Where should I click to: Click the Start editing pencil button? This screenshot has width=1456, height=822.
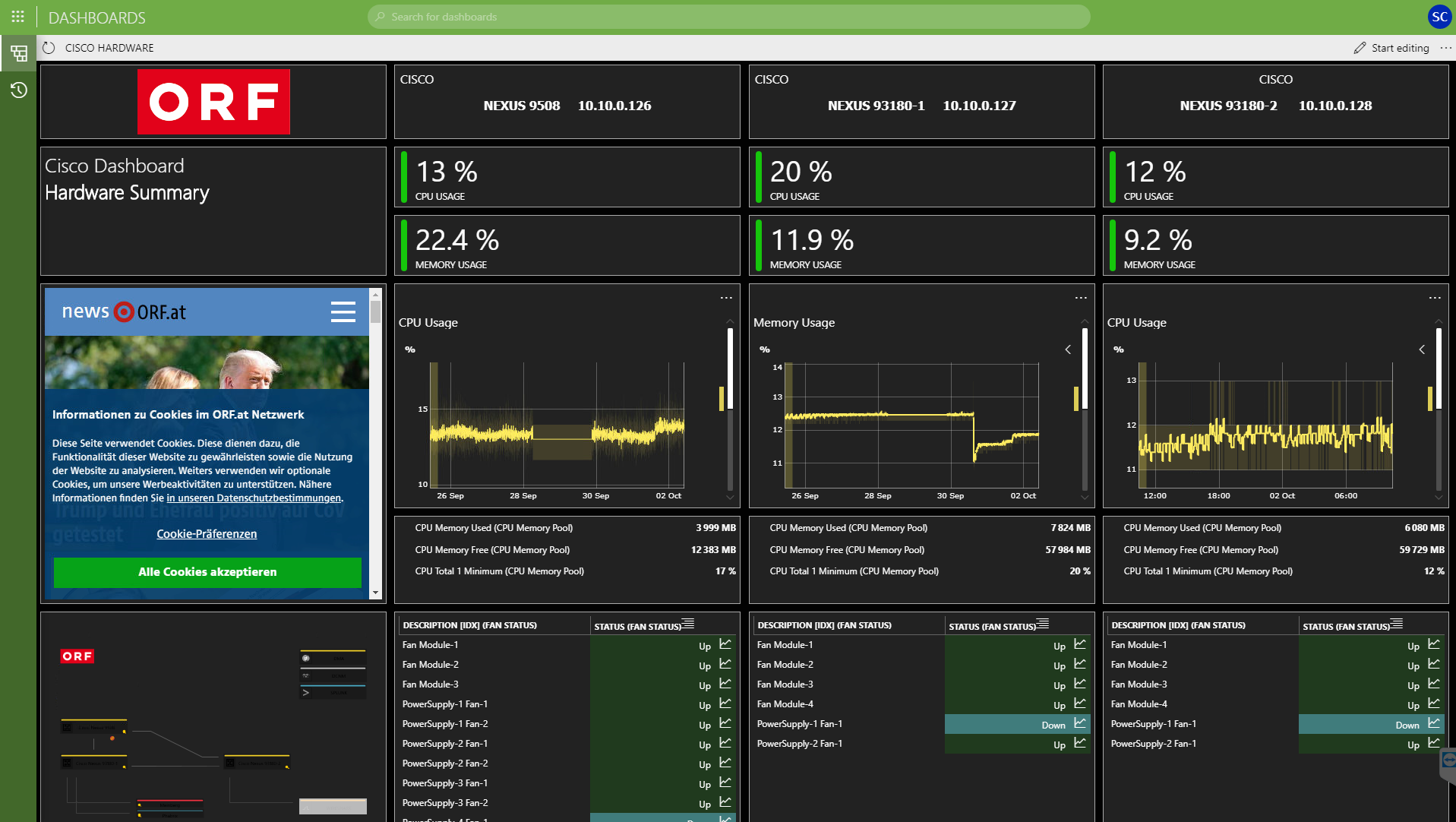tap(1391, 48)
